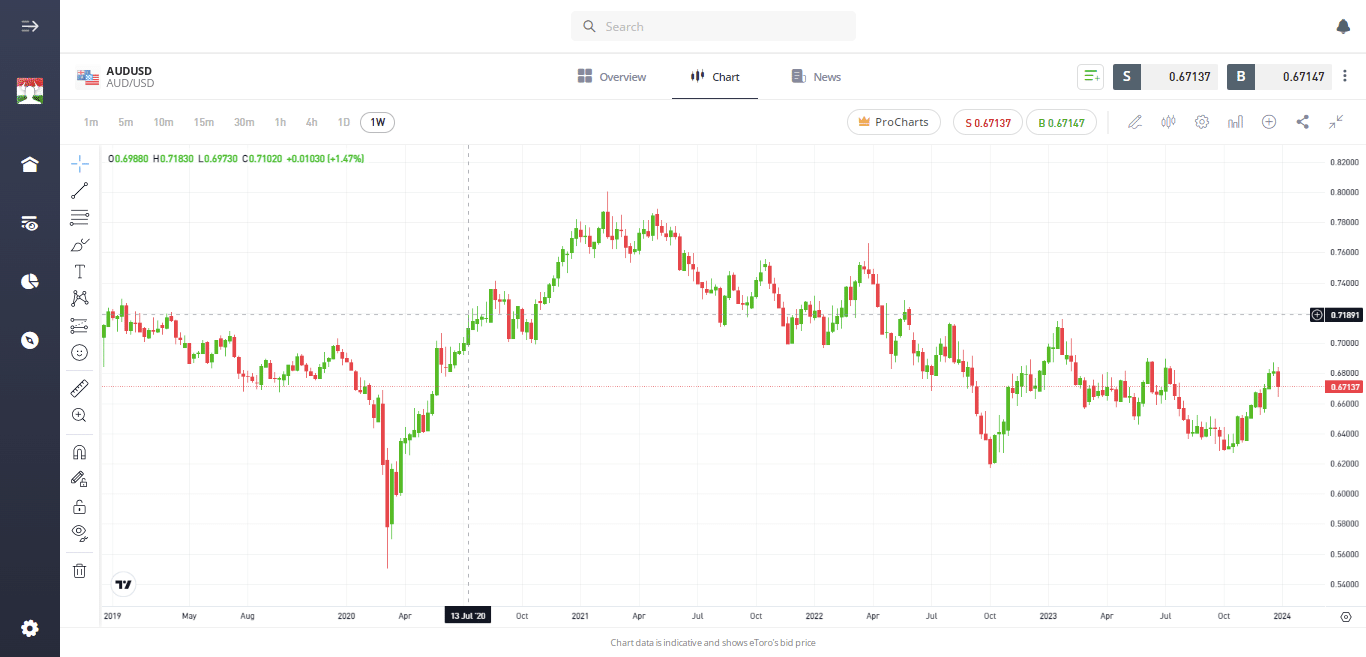Hide all drawings using the eye toggle
Screen dimensions: 1366x657
point(79,533)
